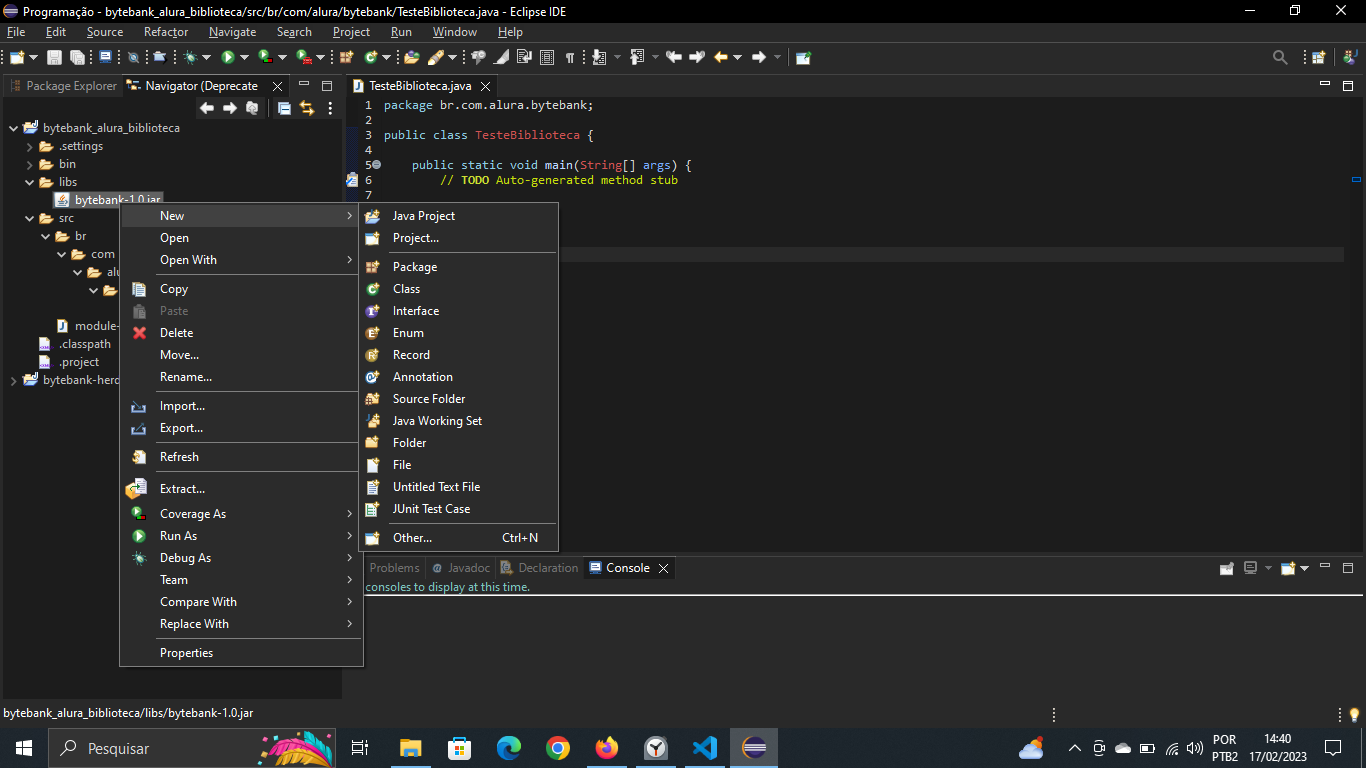Open the Back history dropdown arrow in toolbar
The height and width of the screenshot is (768, 1366).
[x=737, y=57]
